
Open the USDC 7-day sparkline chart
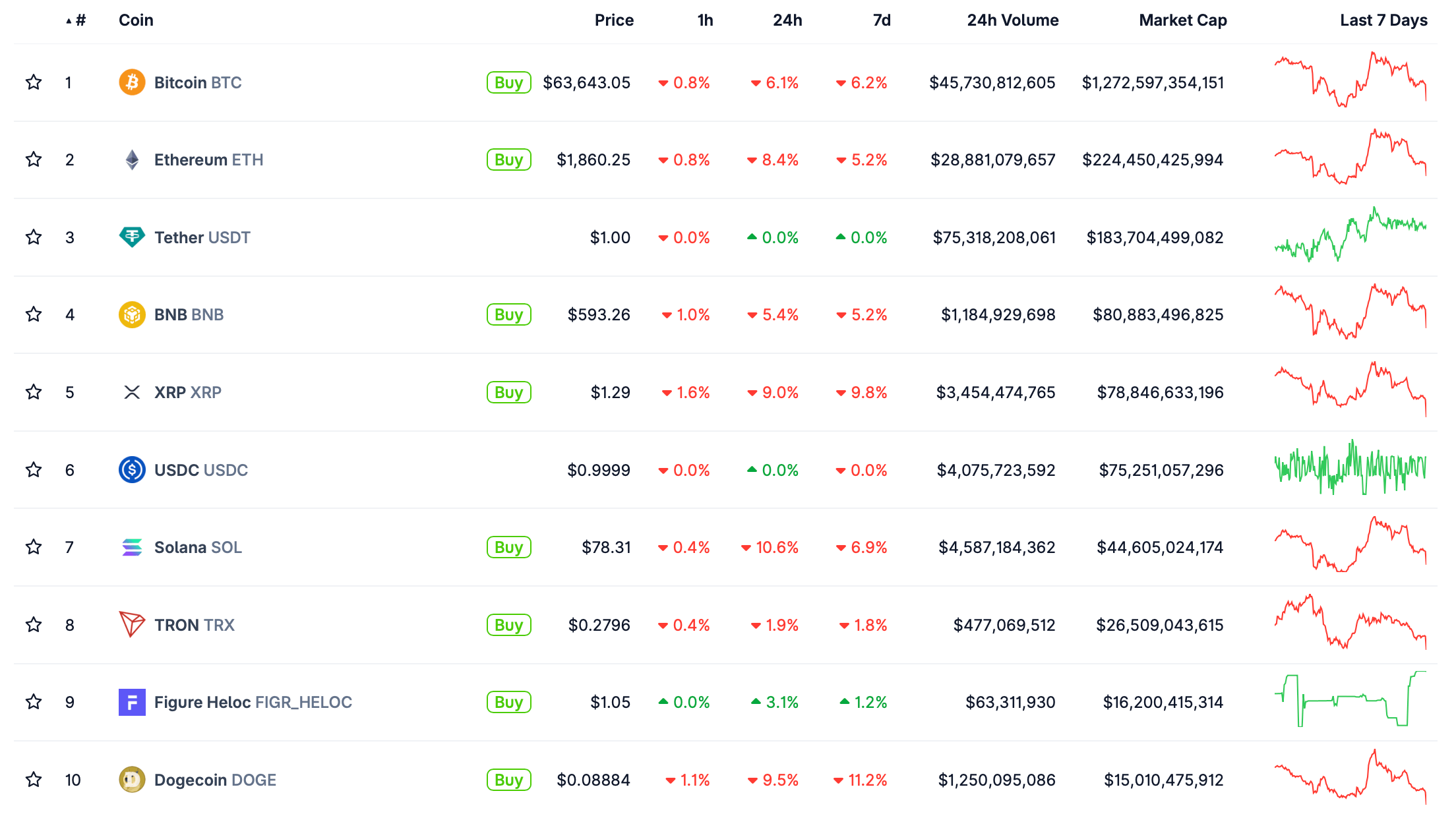pyautogui.click(x=1350, y=468)
